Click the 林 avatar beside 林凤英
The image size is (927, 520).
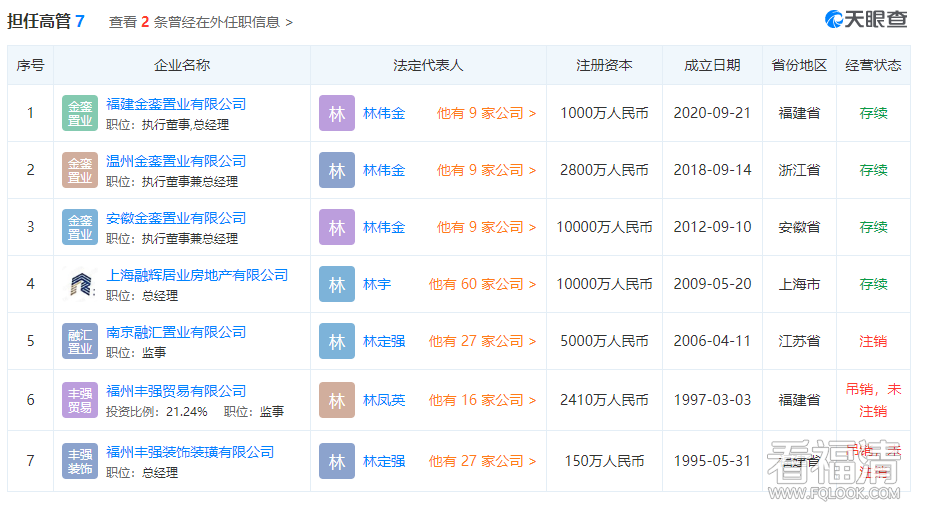point(337,400)
